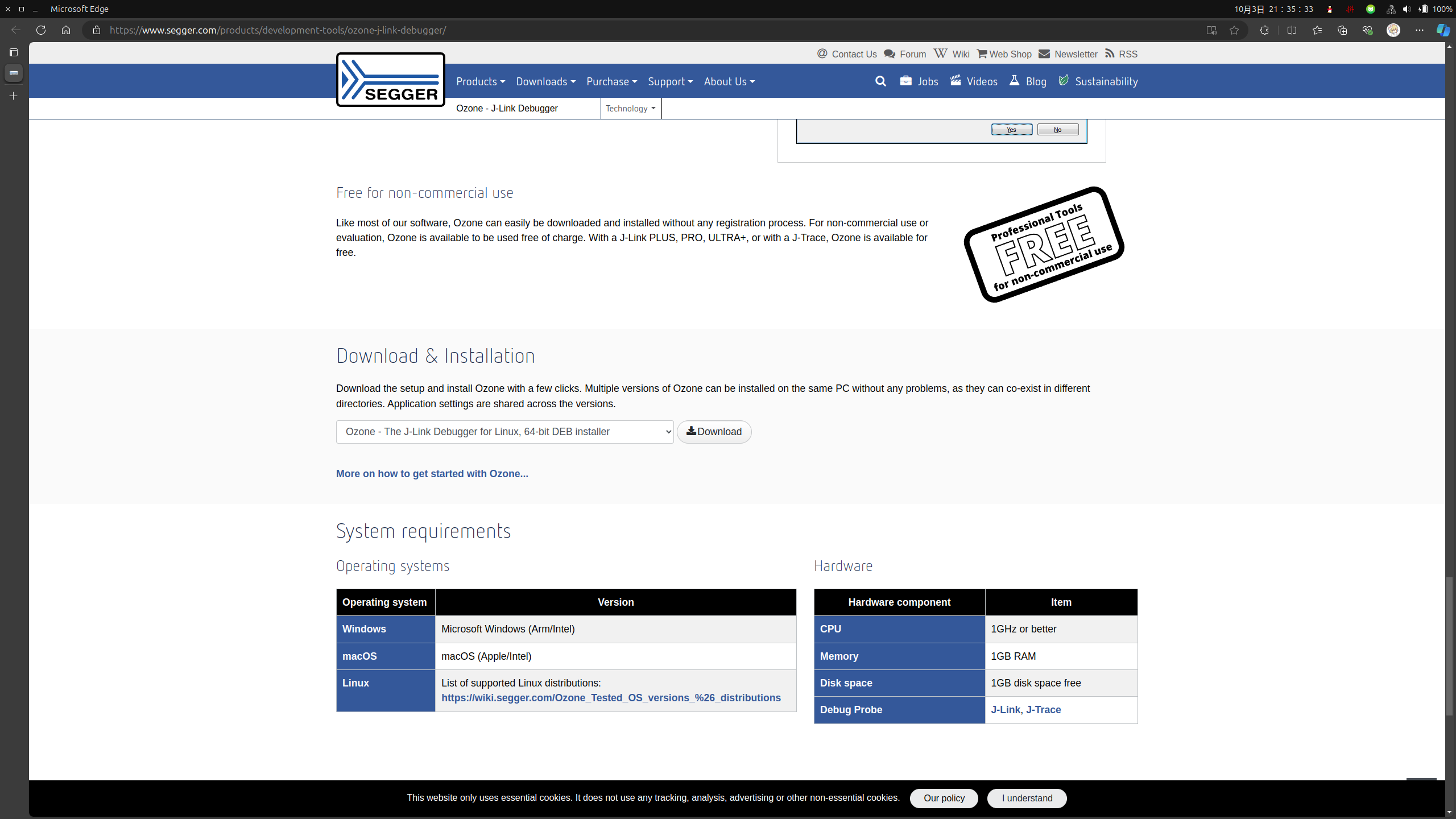Click the page vertical scrollbar thumb
Screen dimensions: 1456x819
[x=1450, y=646]
